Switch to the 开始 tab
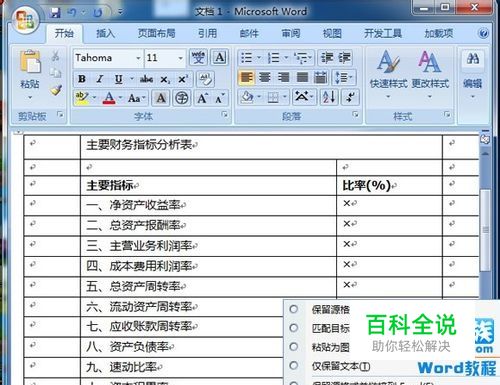 point(64,33)
